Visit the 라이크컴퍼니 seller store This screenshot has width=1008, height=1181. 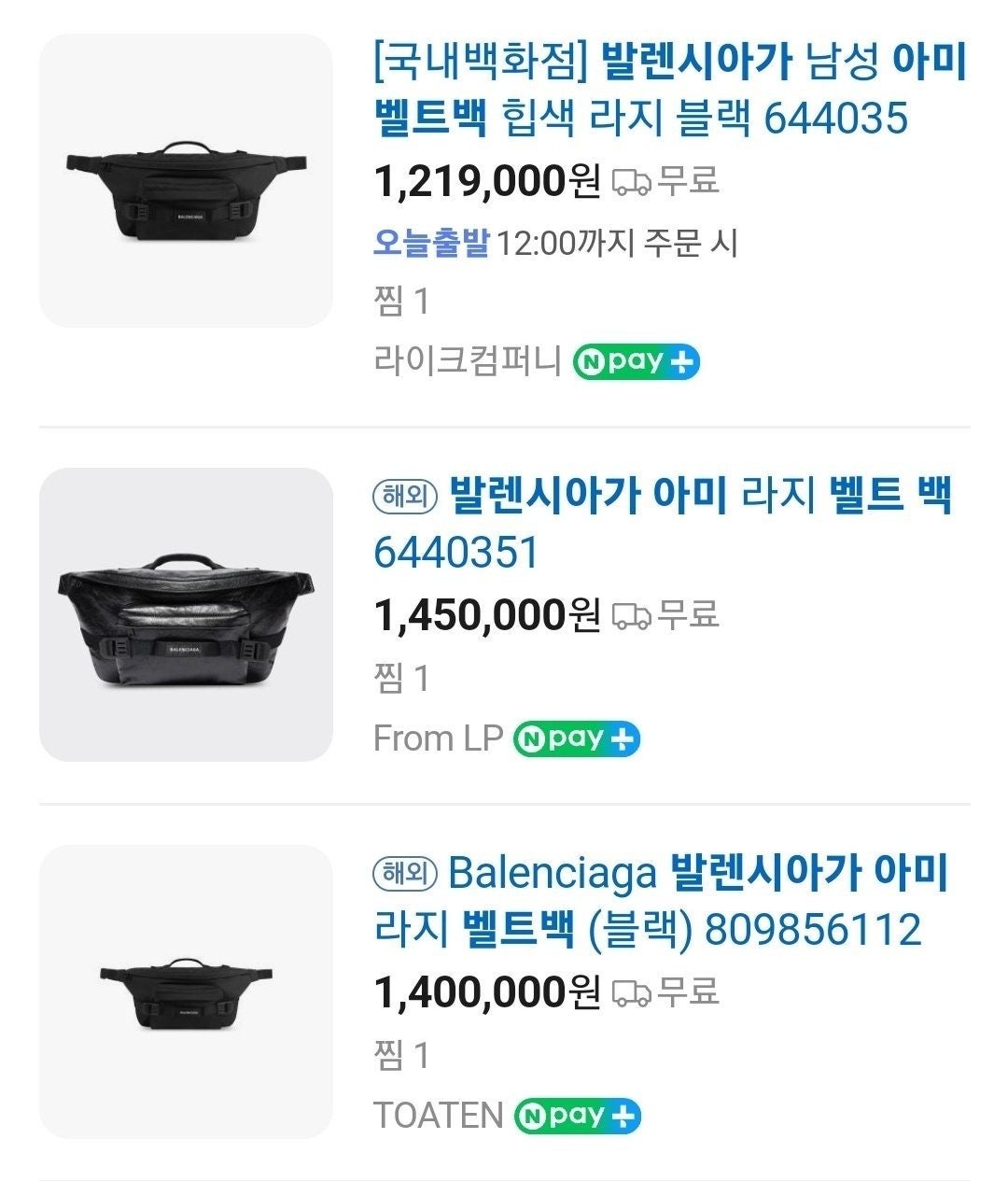467,361
